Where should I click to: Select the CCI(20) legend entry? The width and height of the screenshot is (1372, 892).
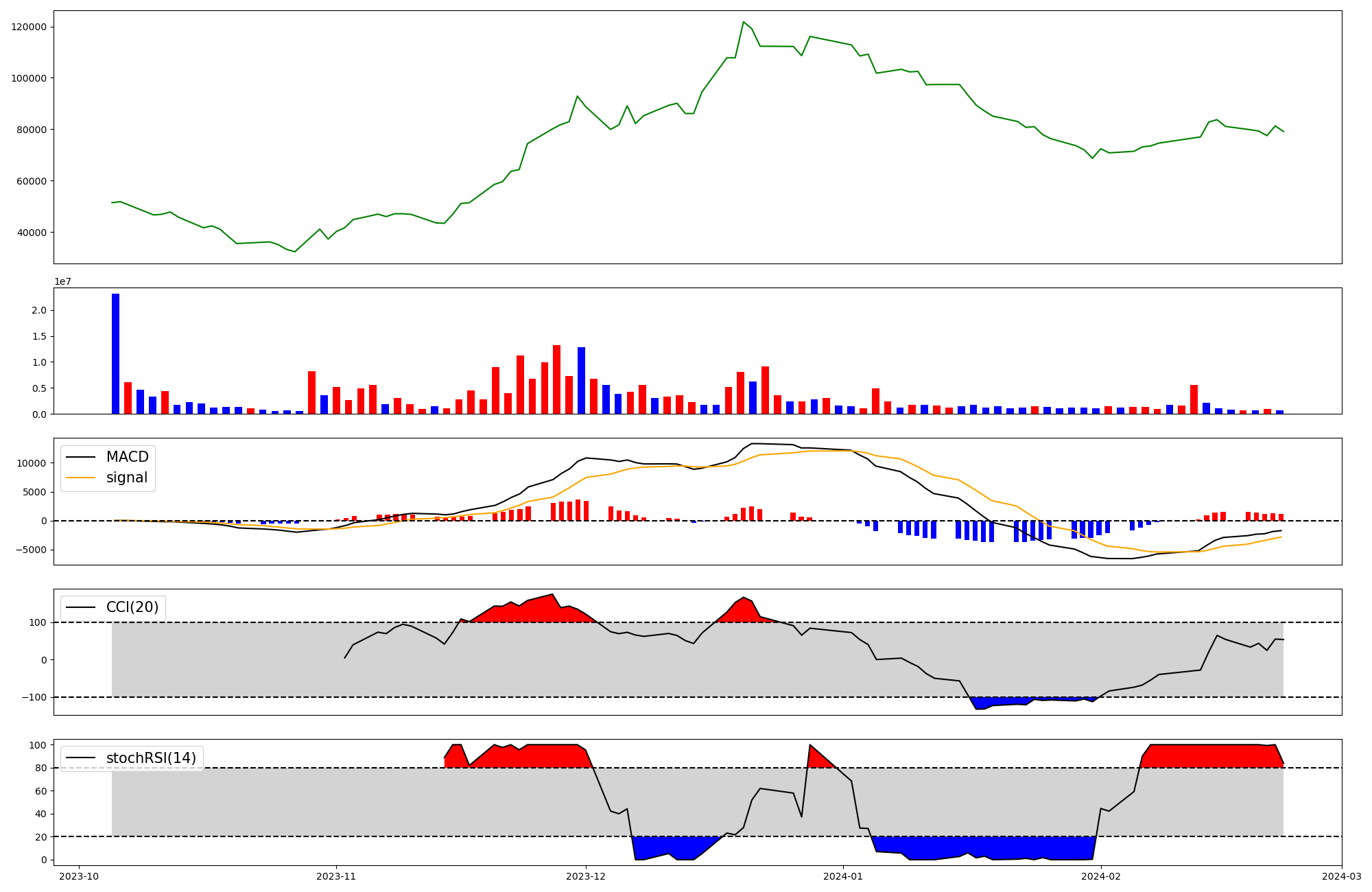point(132,607)
